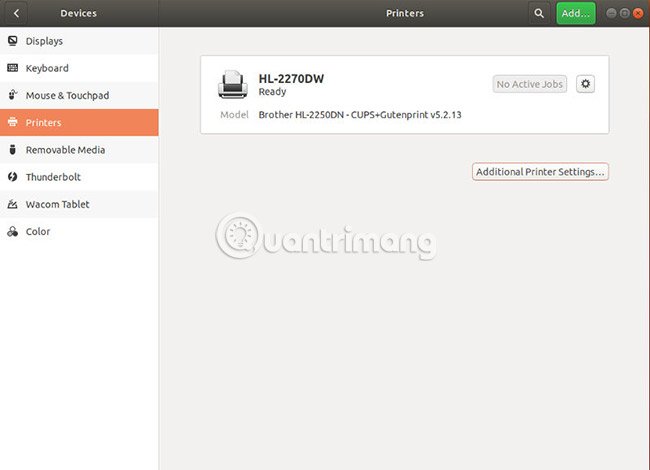Click the No Active Jobs button

pos(529,84)
